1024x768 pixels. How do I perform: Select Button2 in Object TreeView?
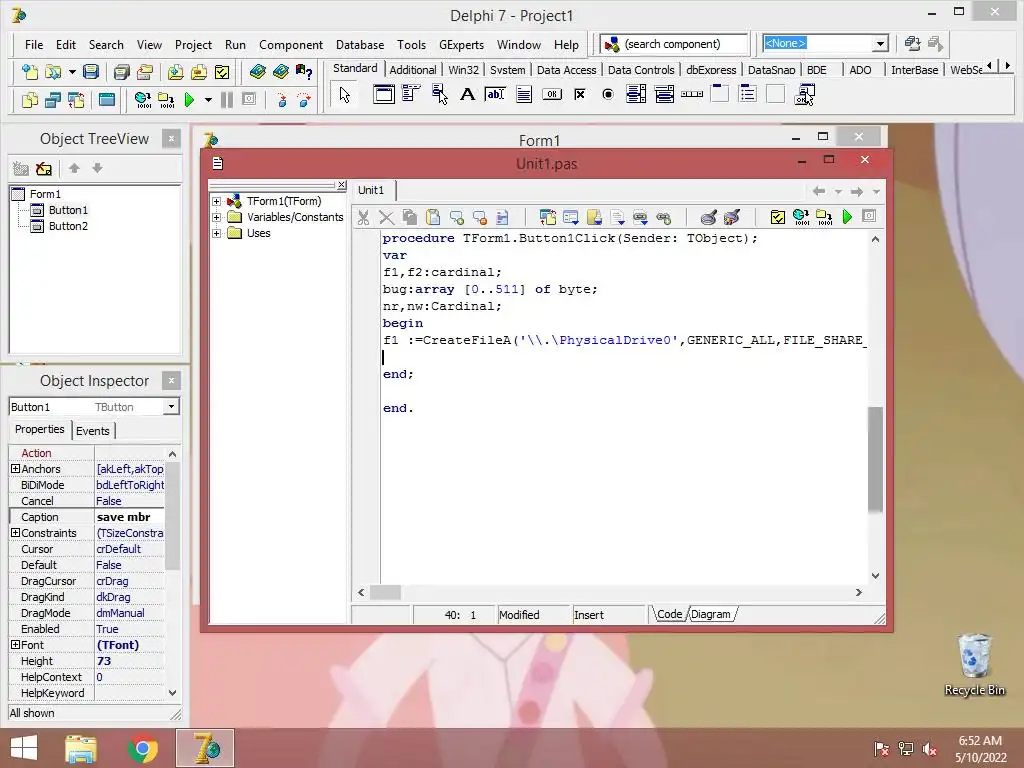68,227
